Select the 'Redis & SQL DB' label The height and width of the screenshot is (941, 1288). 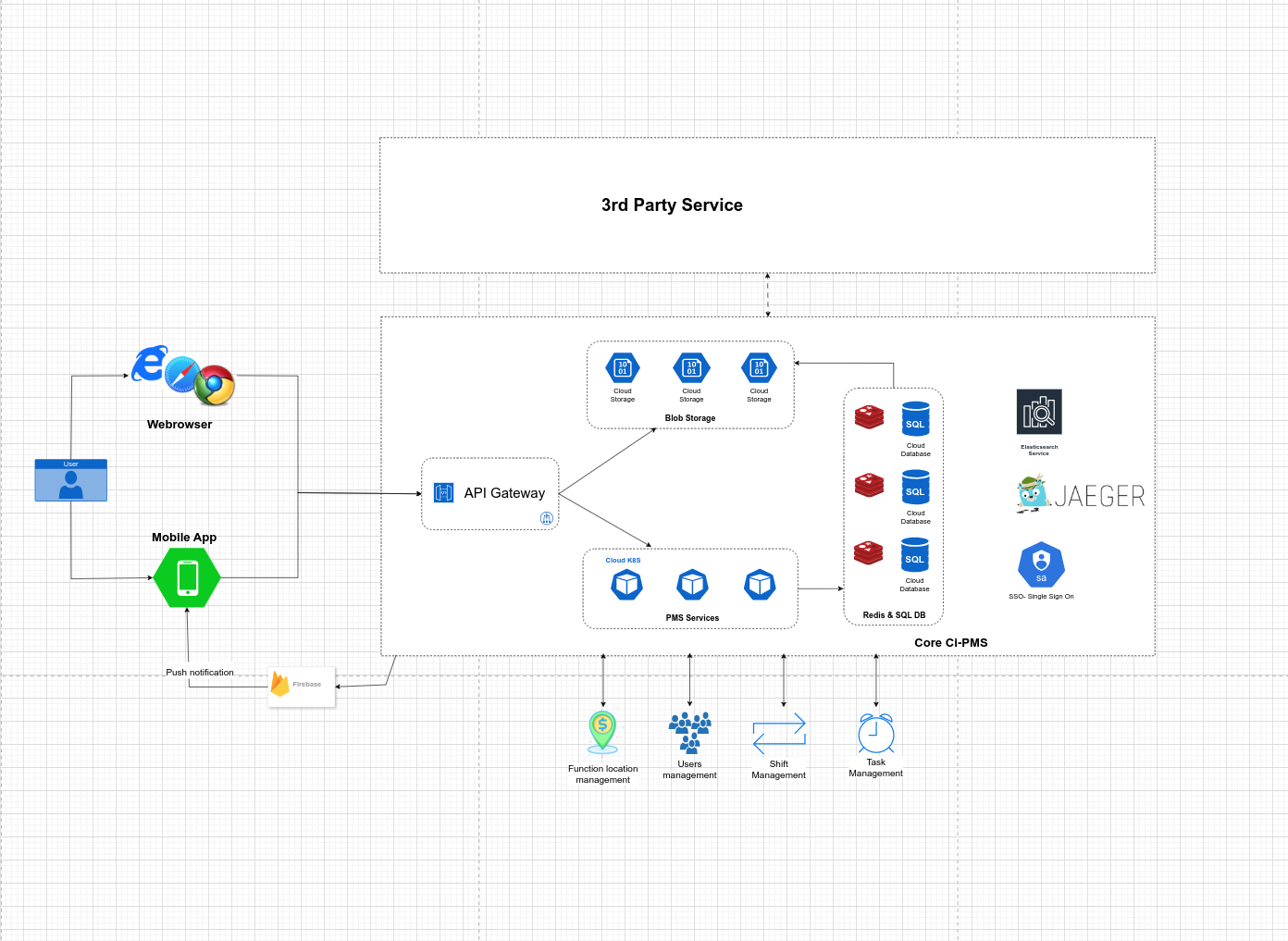click(x=894, y=615)
